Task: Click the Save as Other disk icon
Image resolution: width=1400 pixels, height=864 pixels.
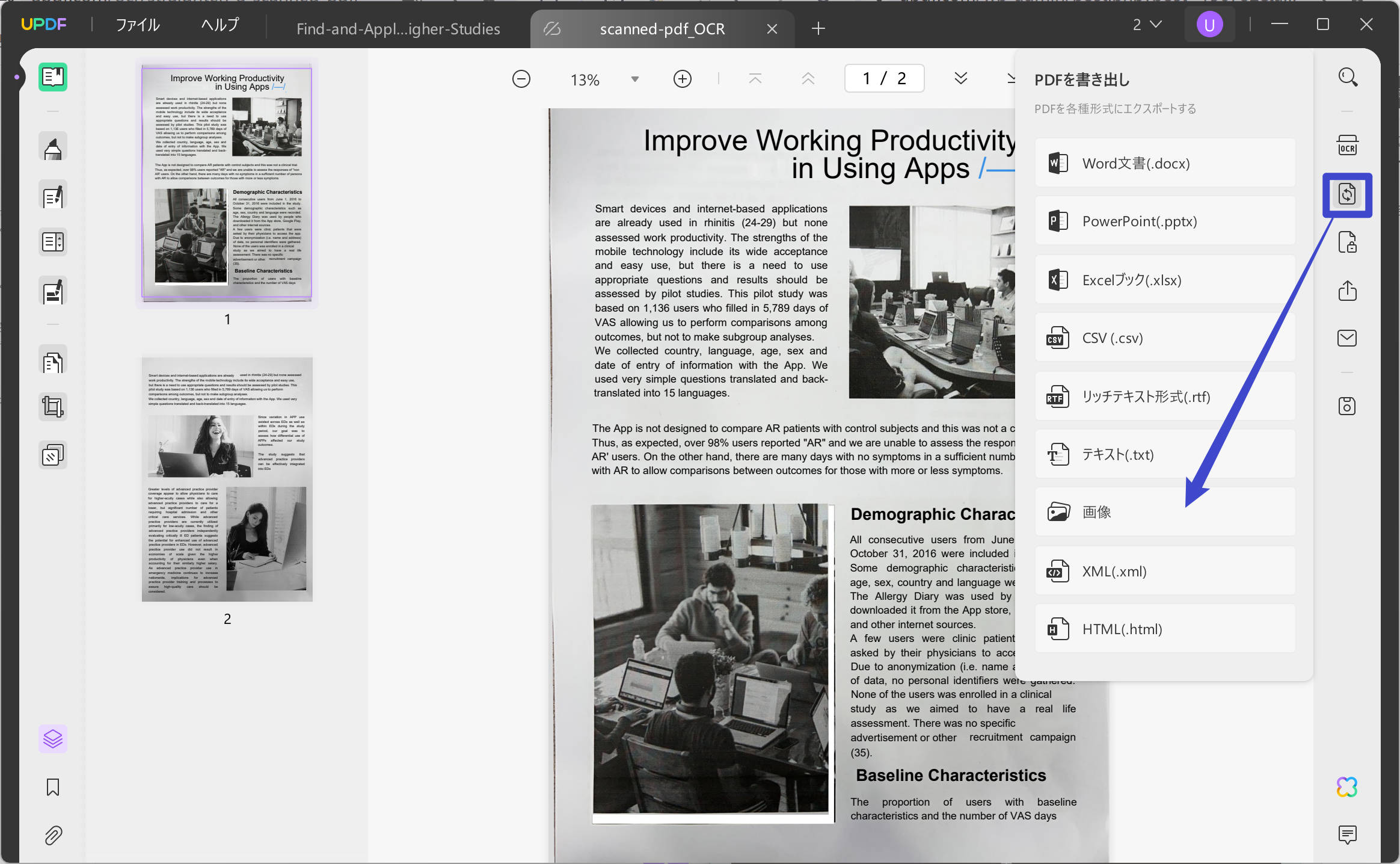Action: pyautogui.click(x=1347, y=406)
